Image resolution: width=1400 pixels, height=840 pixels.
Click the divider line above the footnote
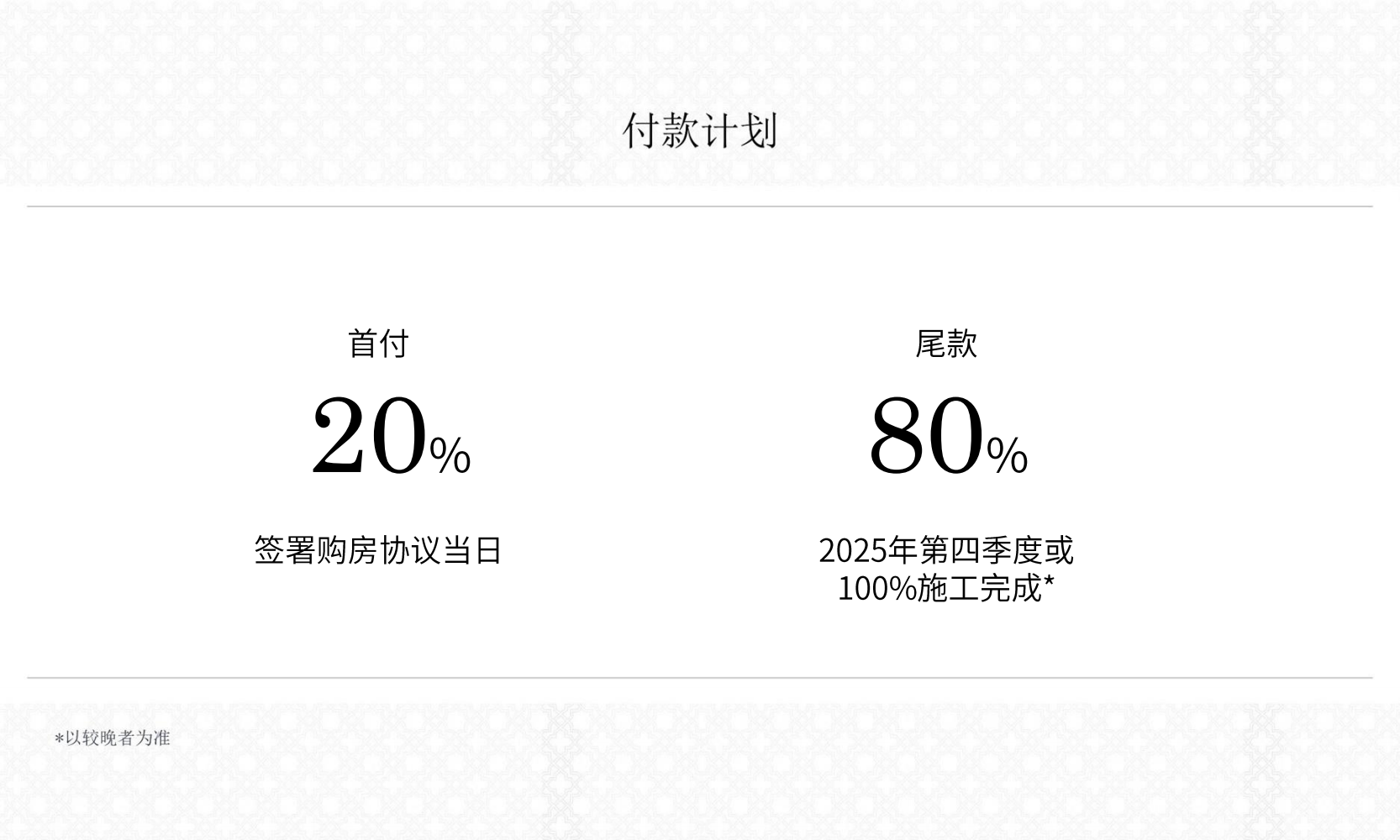699,677
